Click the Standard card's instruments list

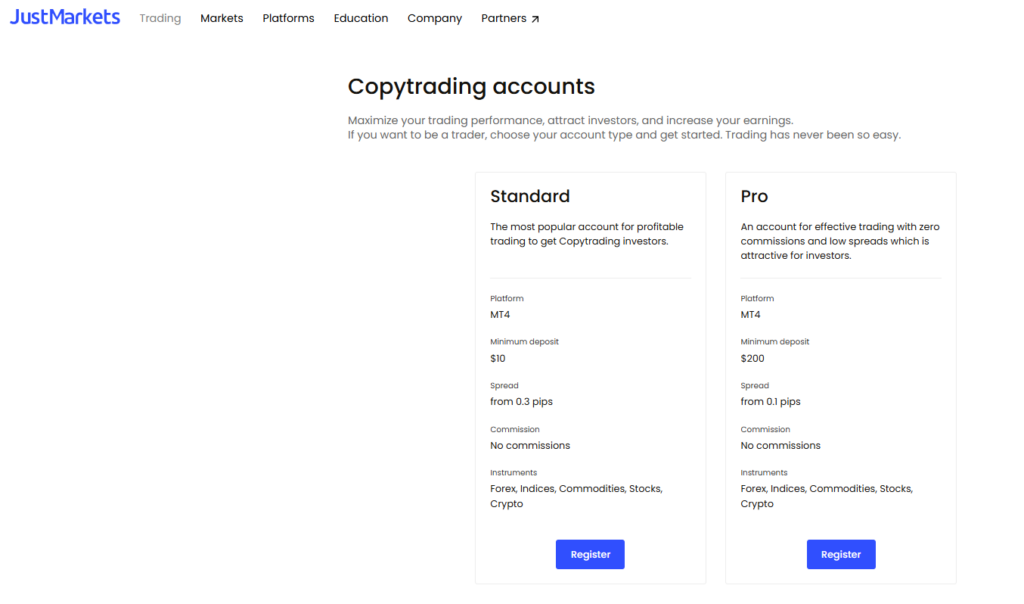[576, 496]
